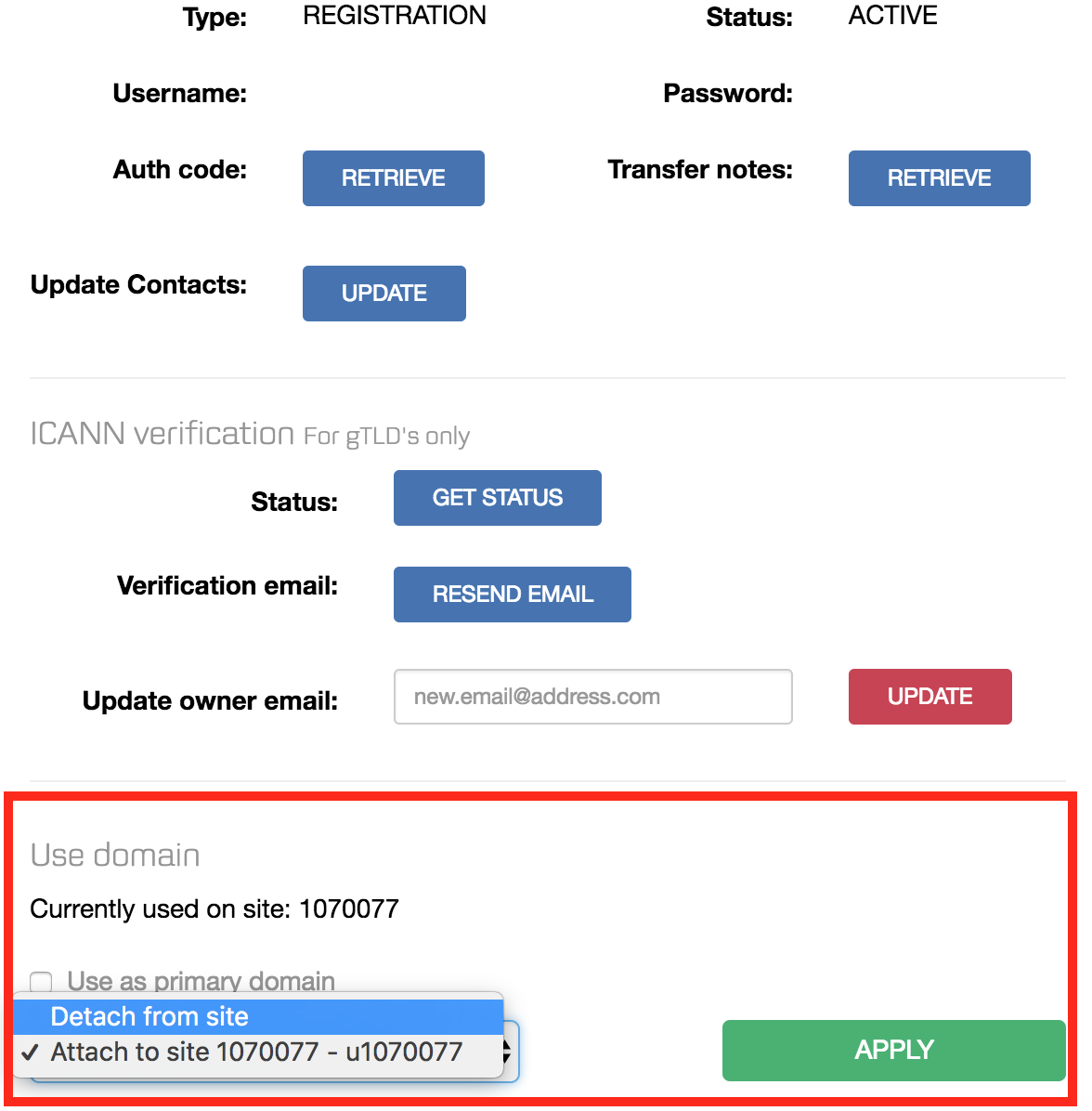This screenshot has width=1092, height=1111.
Task: Click the ACTIVE status value
Action: 892,16
